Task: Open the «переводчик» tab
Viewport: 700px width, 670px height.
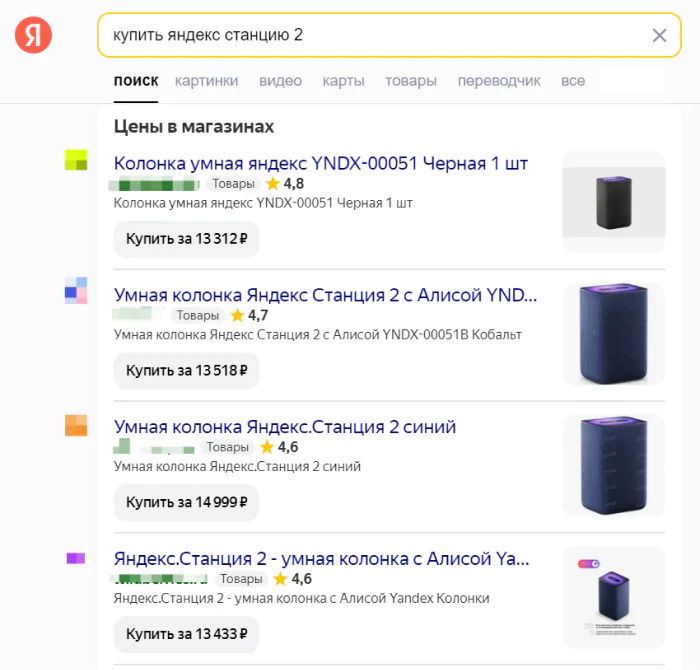Action: click(499, 81)
